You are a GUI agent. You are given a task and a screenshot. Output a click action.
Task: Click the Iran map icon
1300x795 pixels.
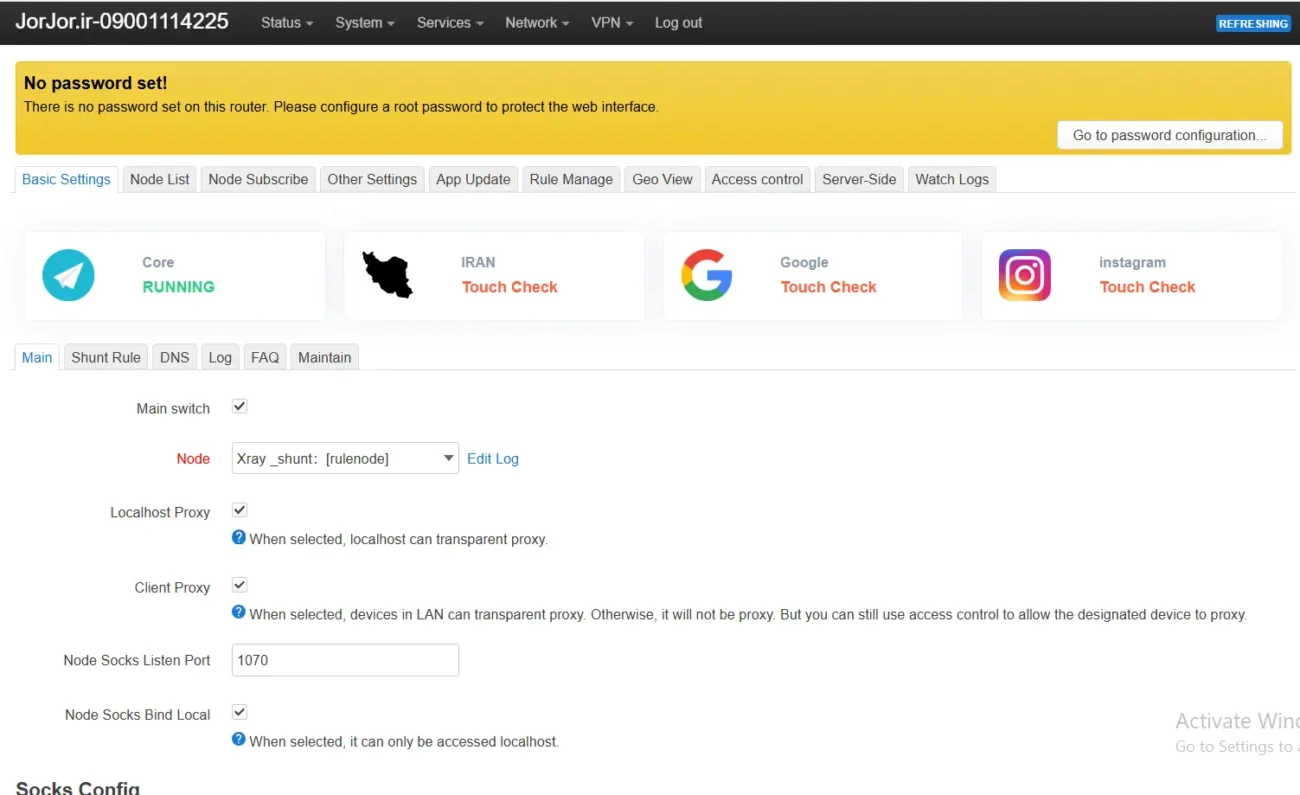(x=388, y=275)
